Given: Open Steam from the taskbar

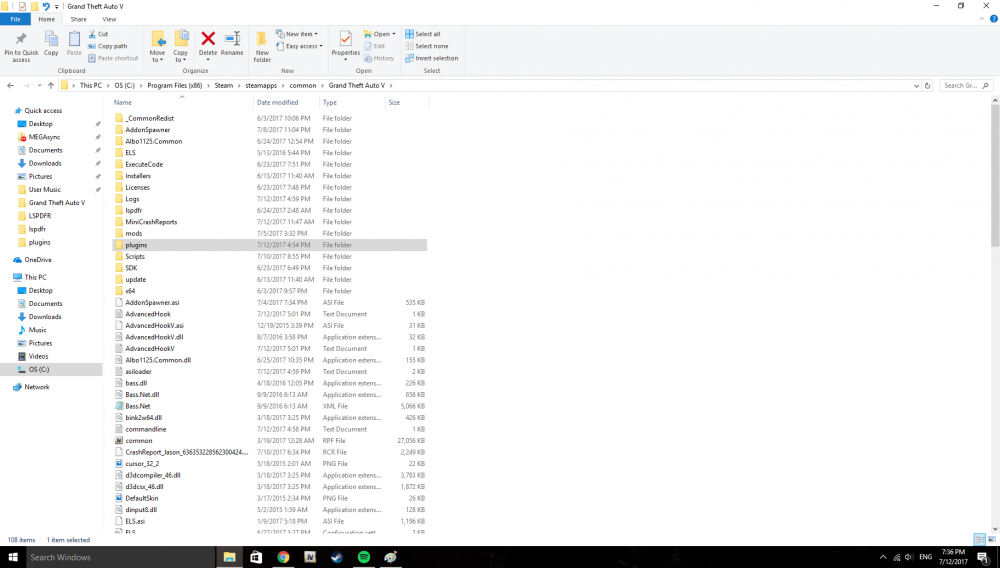Looking at the screenshot, I should point(337,557).
